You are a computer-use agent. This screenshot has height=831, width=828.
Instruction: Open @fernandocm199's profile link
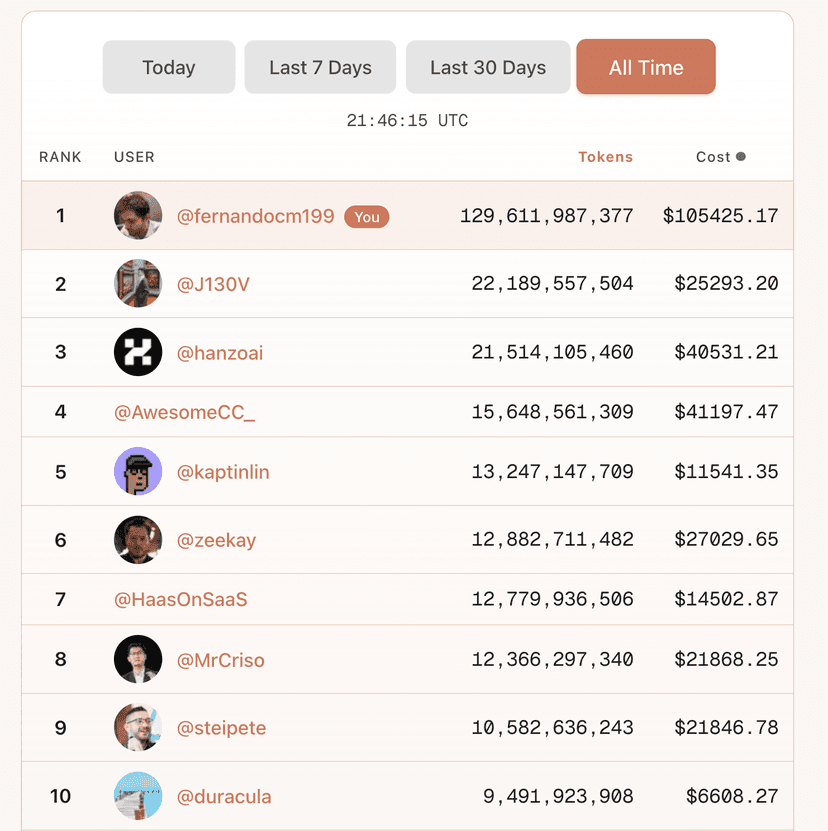click(254, 215)
